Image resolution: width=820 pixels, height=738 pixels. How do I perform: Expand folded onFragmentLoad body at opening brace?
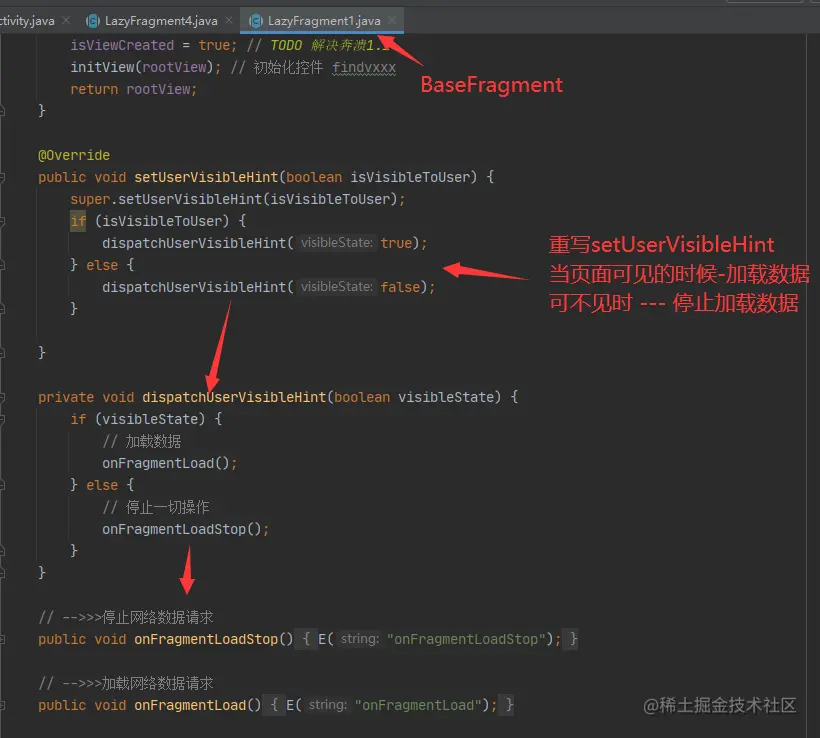pos(274,705)
